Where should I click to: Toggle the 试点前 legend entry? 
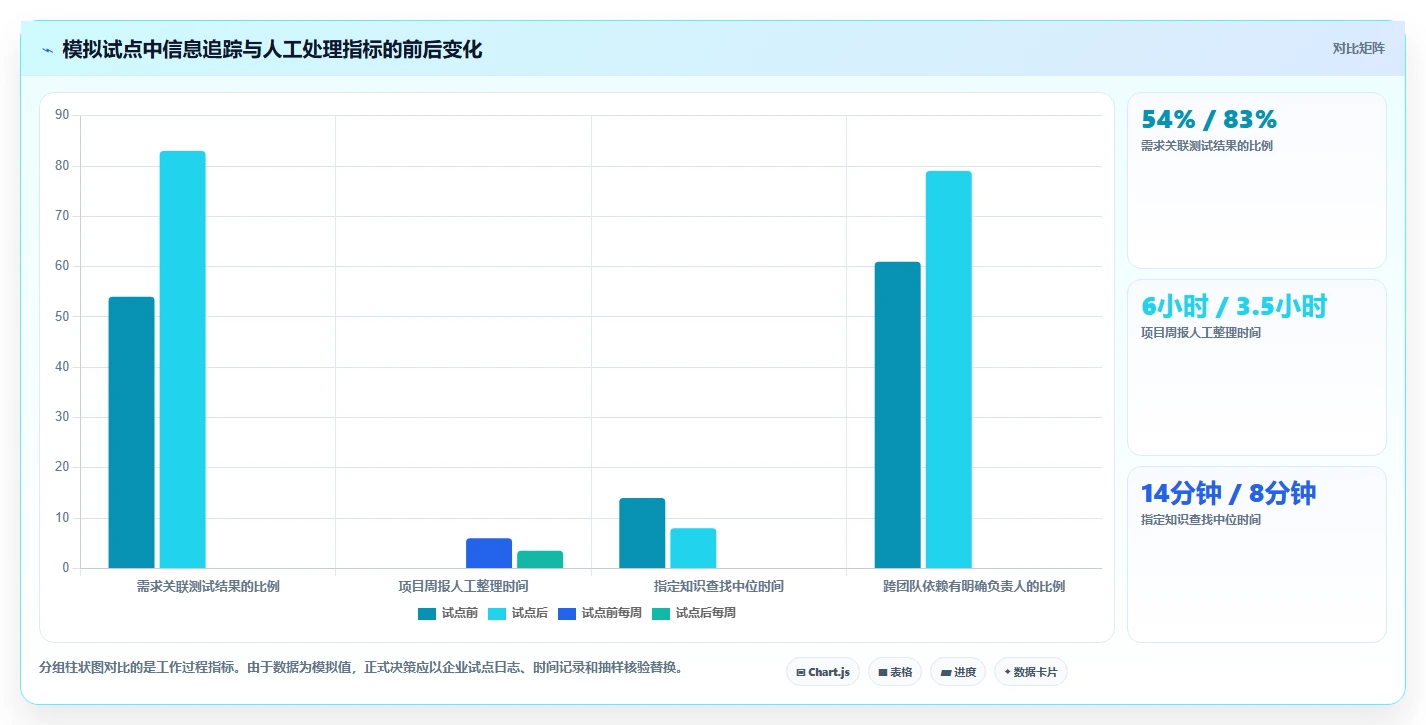click(x=447, y=613)
